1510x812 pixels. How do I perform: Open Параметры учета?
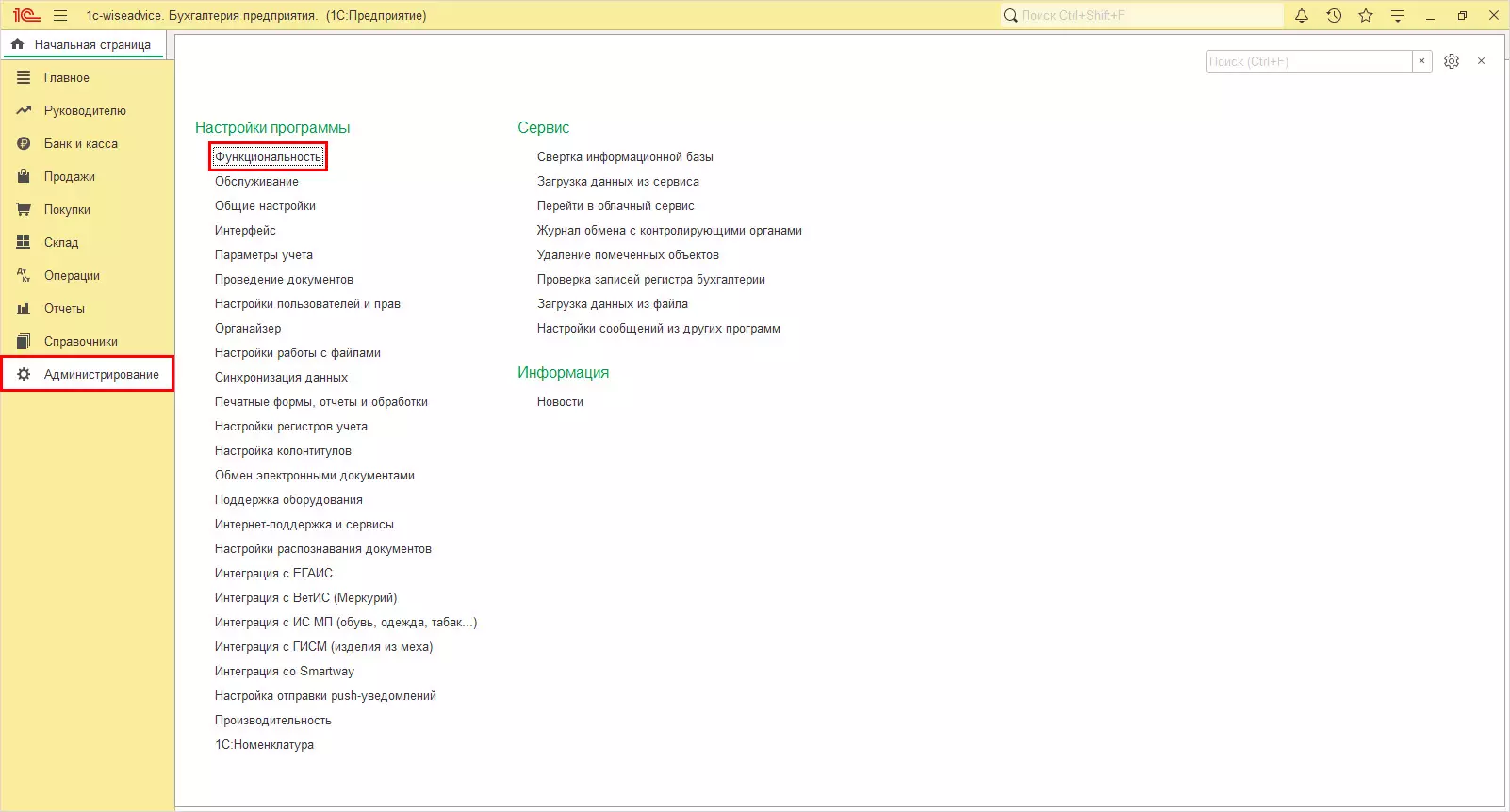264,254
